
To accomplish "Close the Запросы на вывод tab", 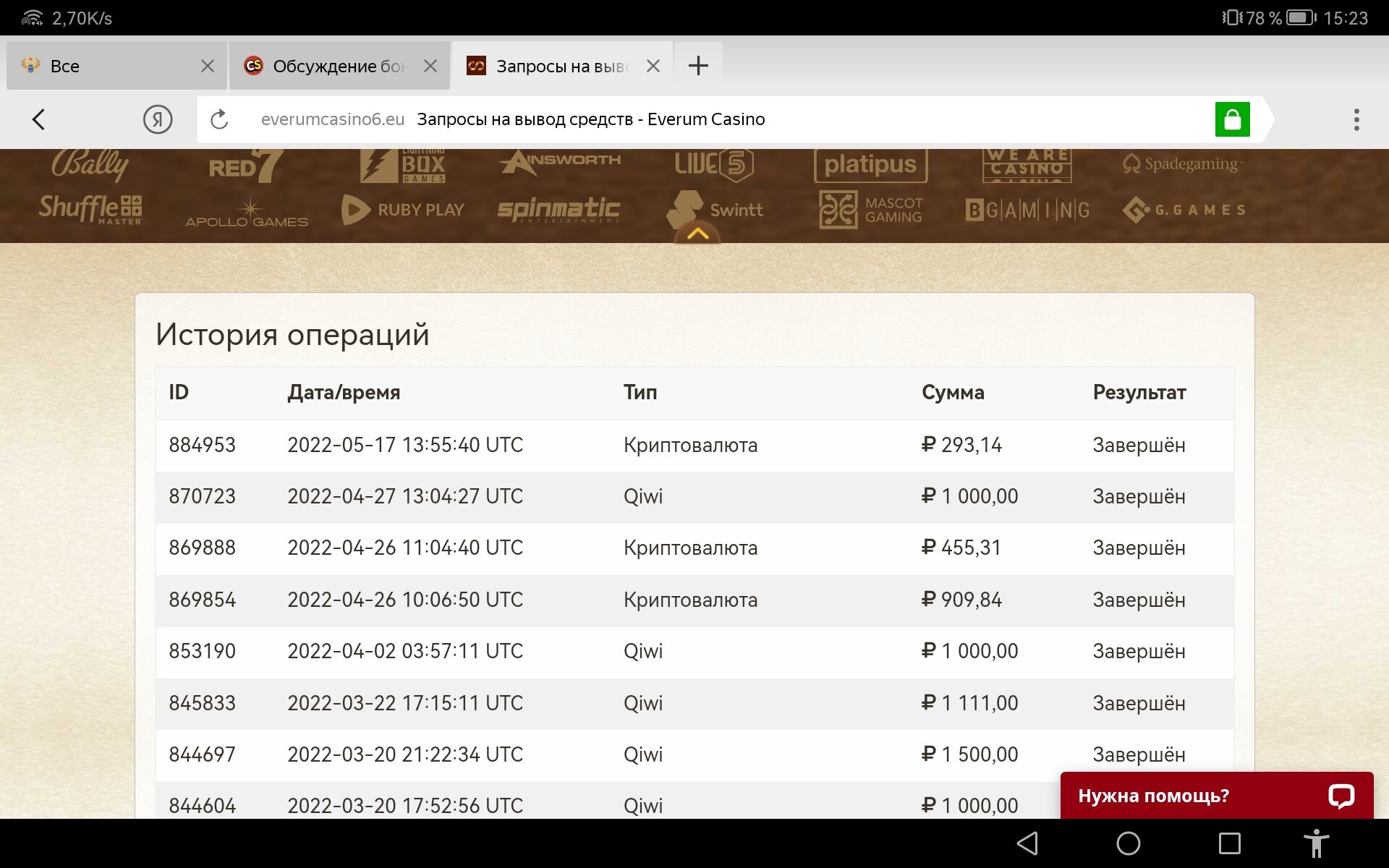I will (653, 66).
